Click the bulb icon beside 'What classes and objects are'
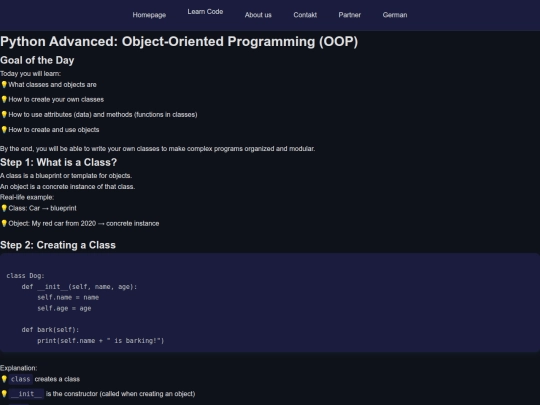The width and height of the screenshot is (540, 405). pos(4,85)
